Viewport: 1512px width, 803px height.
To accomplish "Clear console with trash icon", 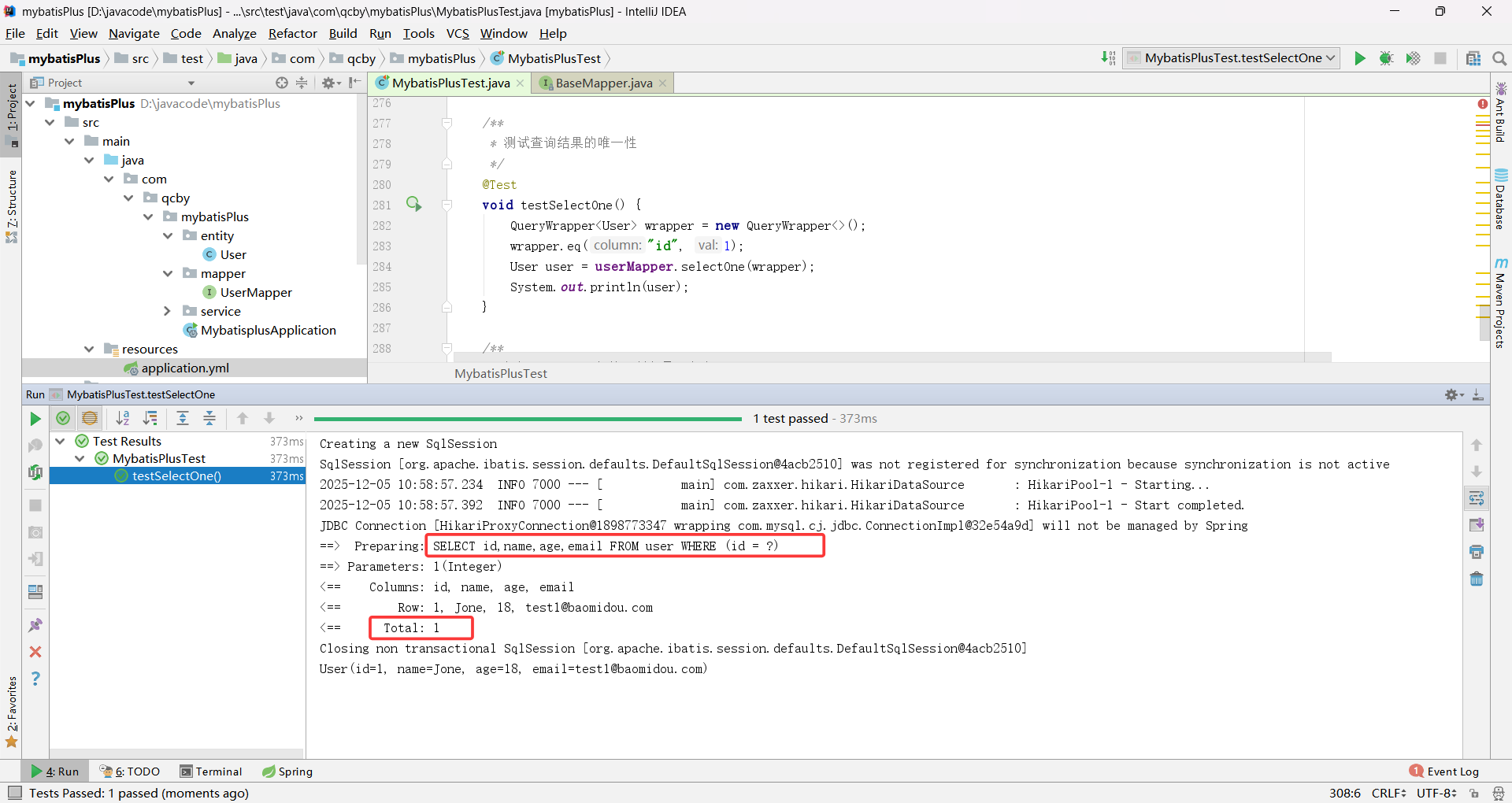I will click(x=1477, y=579).
